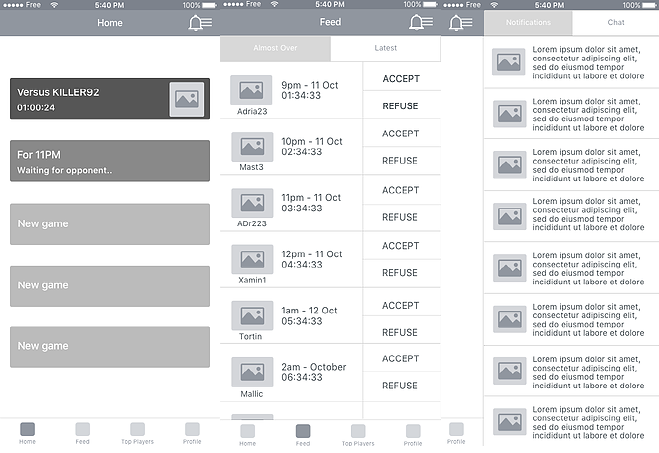Open Tortin's avatar image in the feed
Image resolution: width=659 pixels, height=453 pixels.
point(252,315)
